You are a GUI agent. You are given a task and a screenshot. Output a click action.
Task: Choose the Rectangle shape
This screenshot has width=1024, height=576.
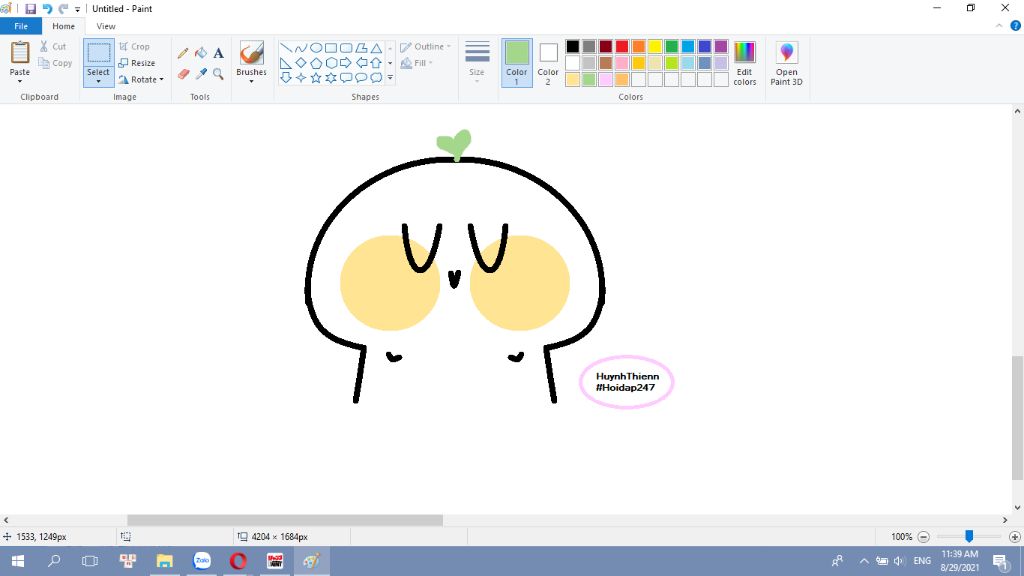tap(331, 48)
